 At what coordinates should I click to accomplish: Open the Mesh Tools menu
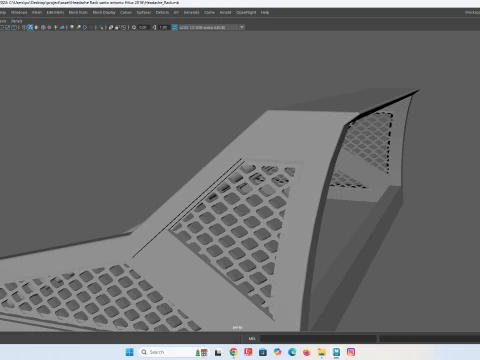point(78,12)
